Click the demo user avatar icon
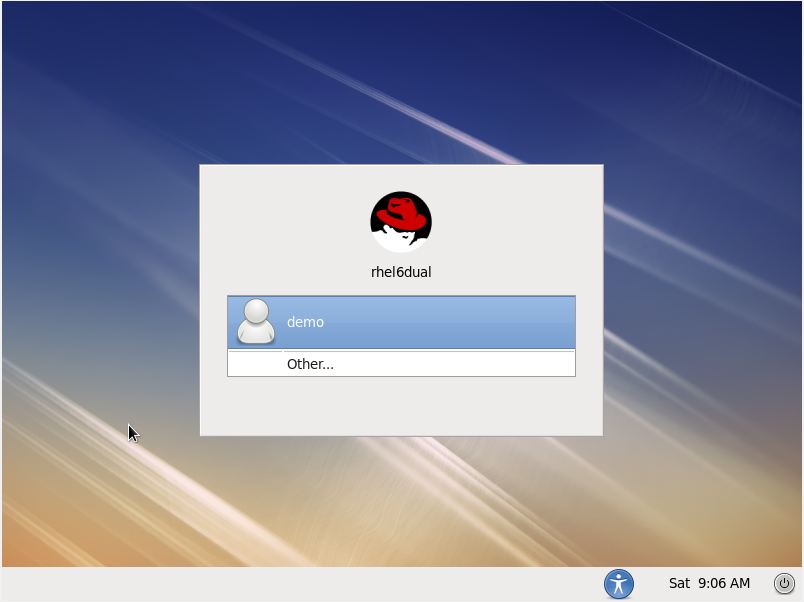Screen dimensions: 804x602 pos(256,322)
